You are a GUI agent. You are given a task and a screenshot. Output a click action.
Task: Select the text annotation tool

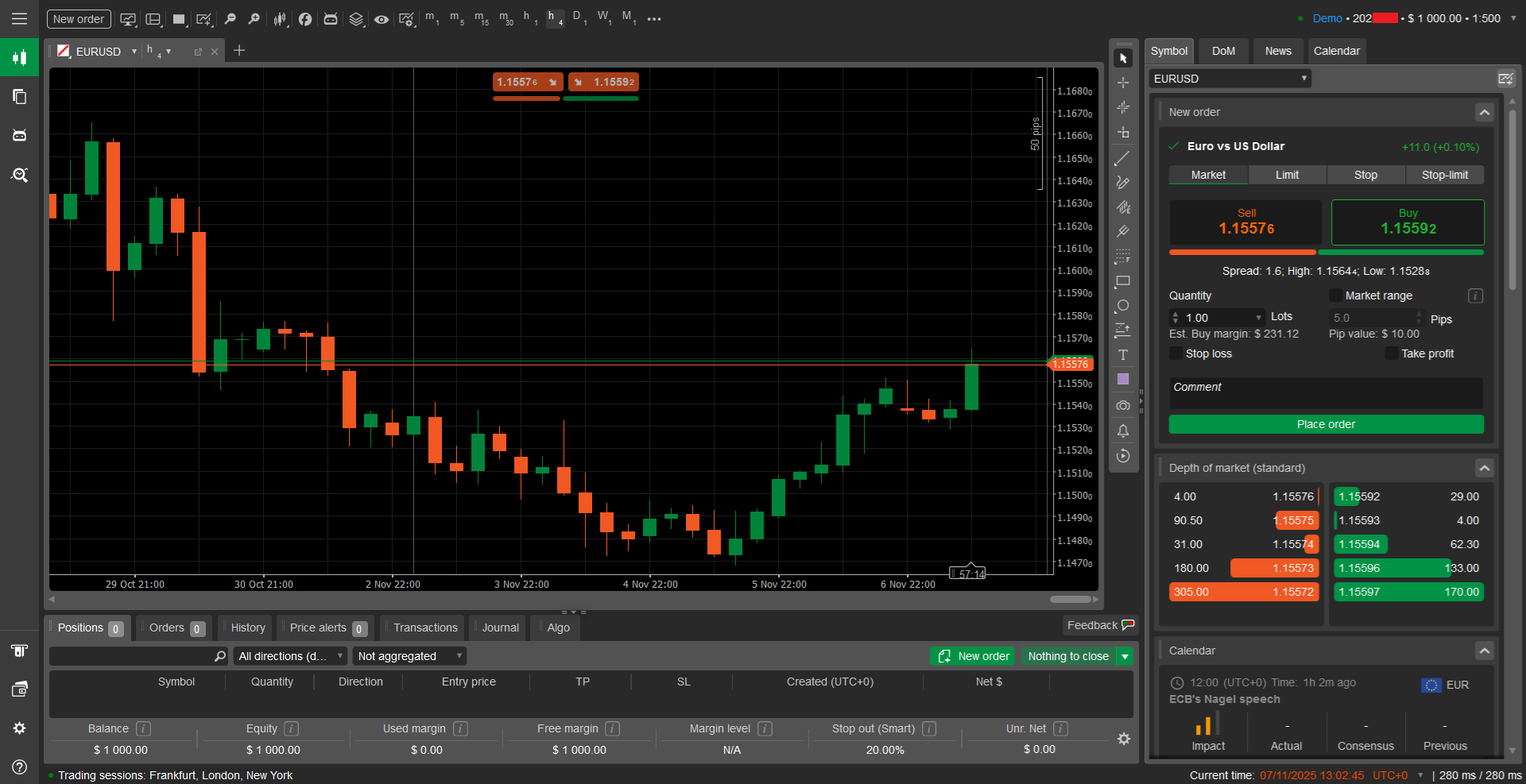click(x=1123, y=355)
